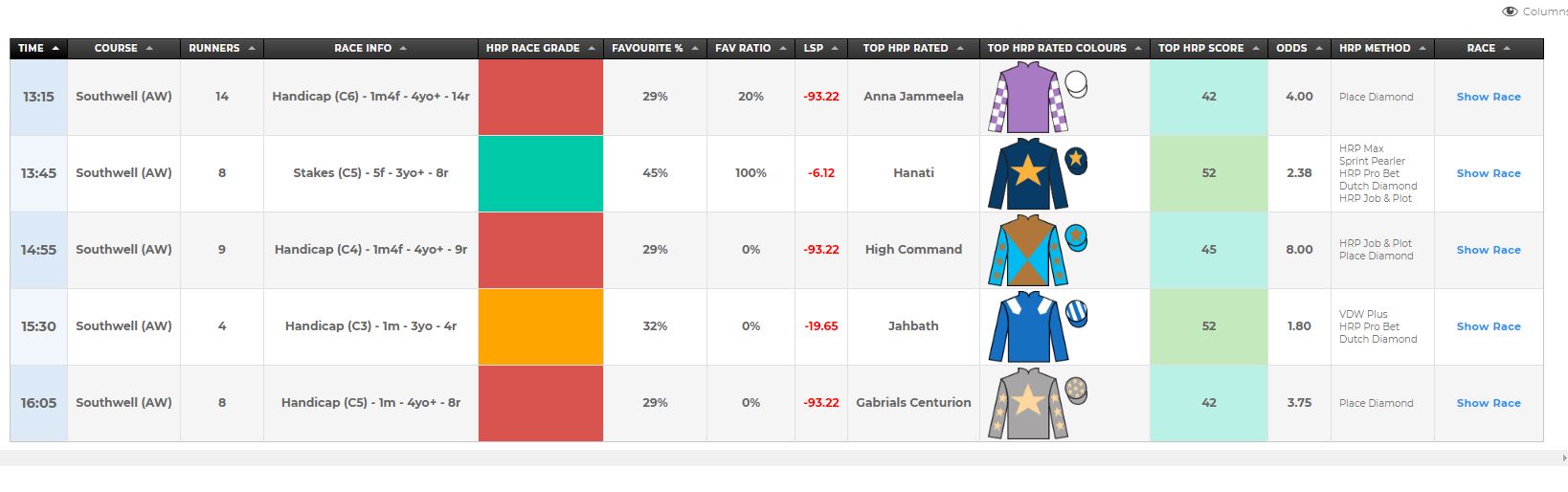
Task: Sort by the Favourite % column header
Action: coord(655,48)
